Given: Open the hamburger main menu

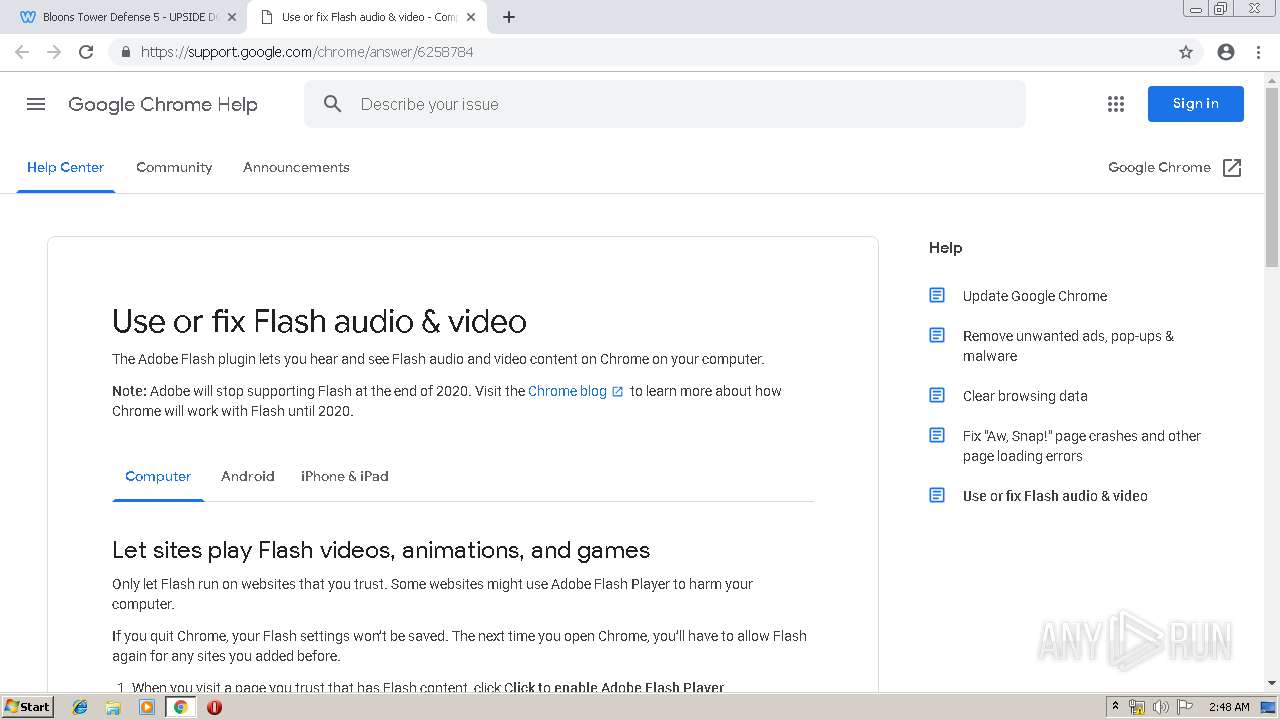Looking at the screenshot, I should tap(36, 104).
